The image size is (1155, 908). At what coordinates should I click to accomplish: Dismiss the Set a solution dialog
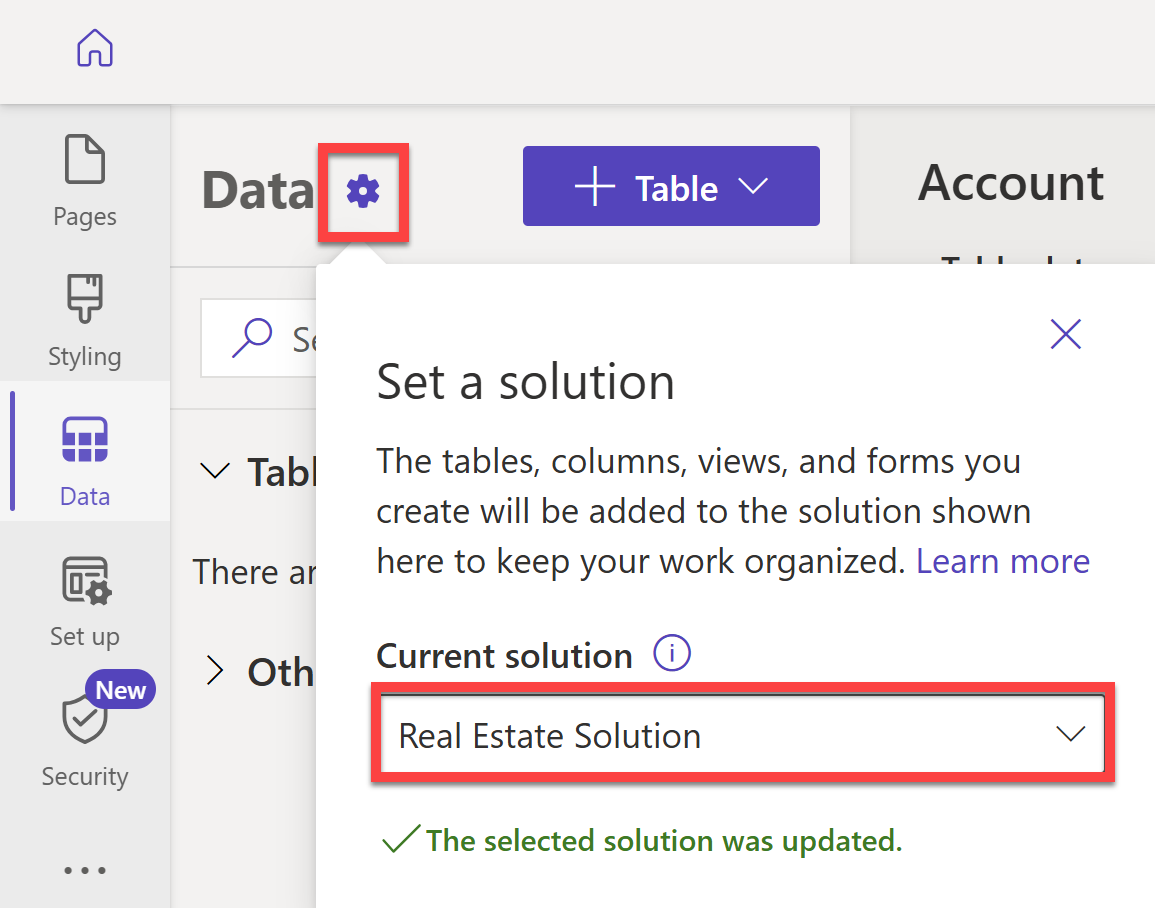1065,334
